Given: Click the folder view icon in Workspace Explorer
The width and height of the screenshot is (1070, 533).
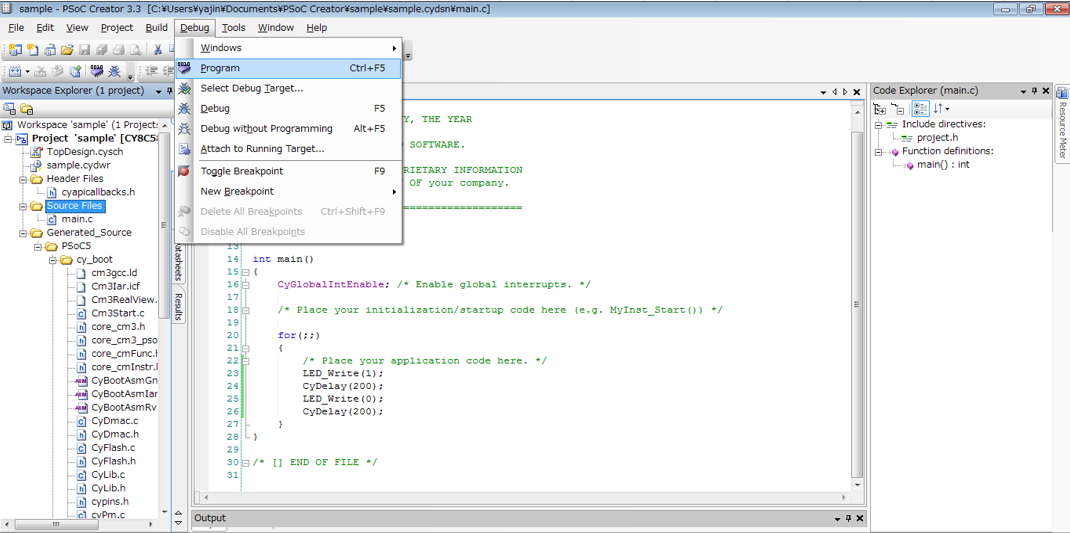Looking at the screenshot, I should pos(27,109).
